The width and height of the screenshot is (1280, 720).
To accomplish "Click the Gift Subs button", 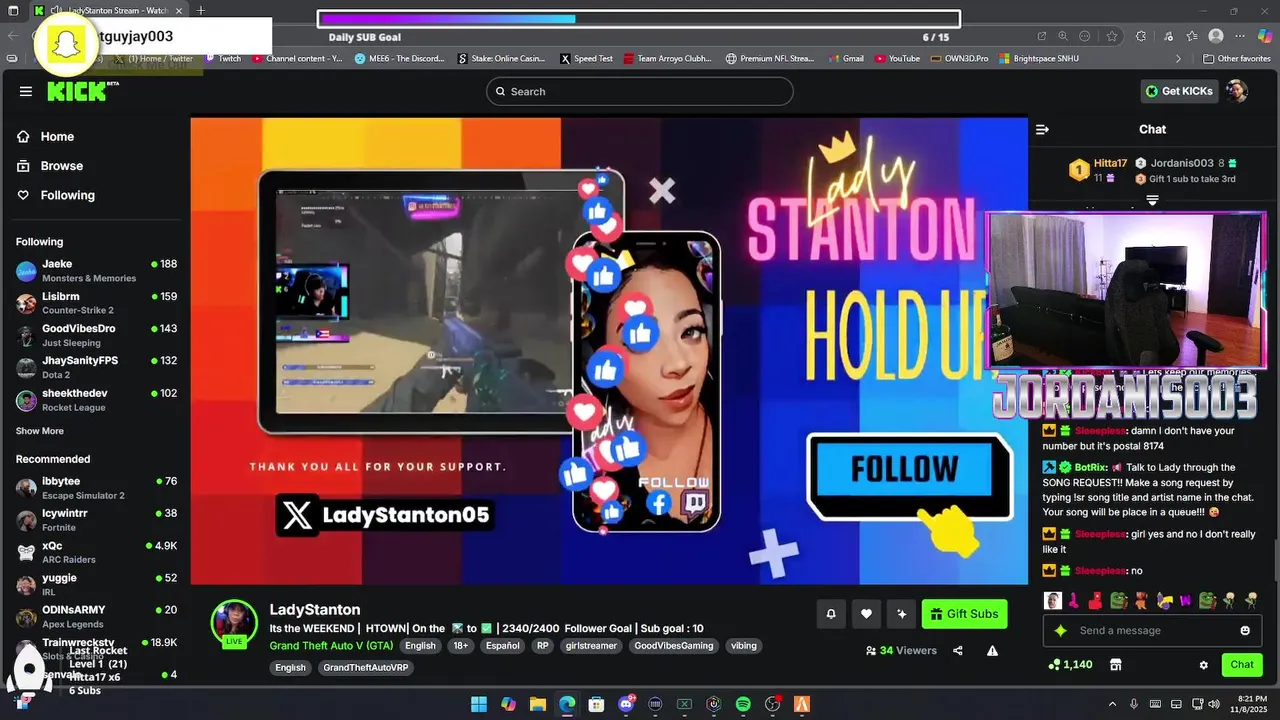I will click(x=964, y=614).
